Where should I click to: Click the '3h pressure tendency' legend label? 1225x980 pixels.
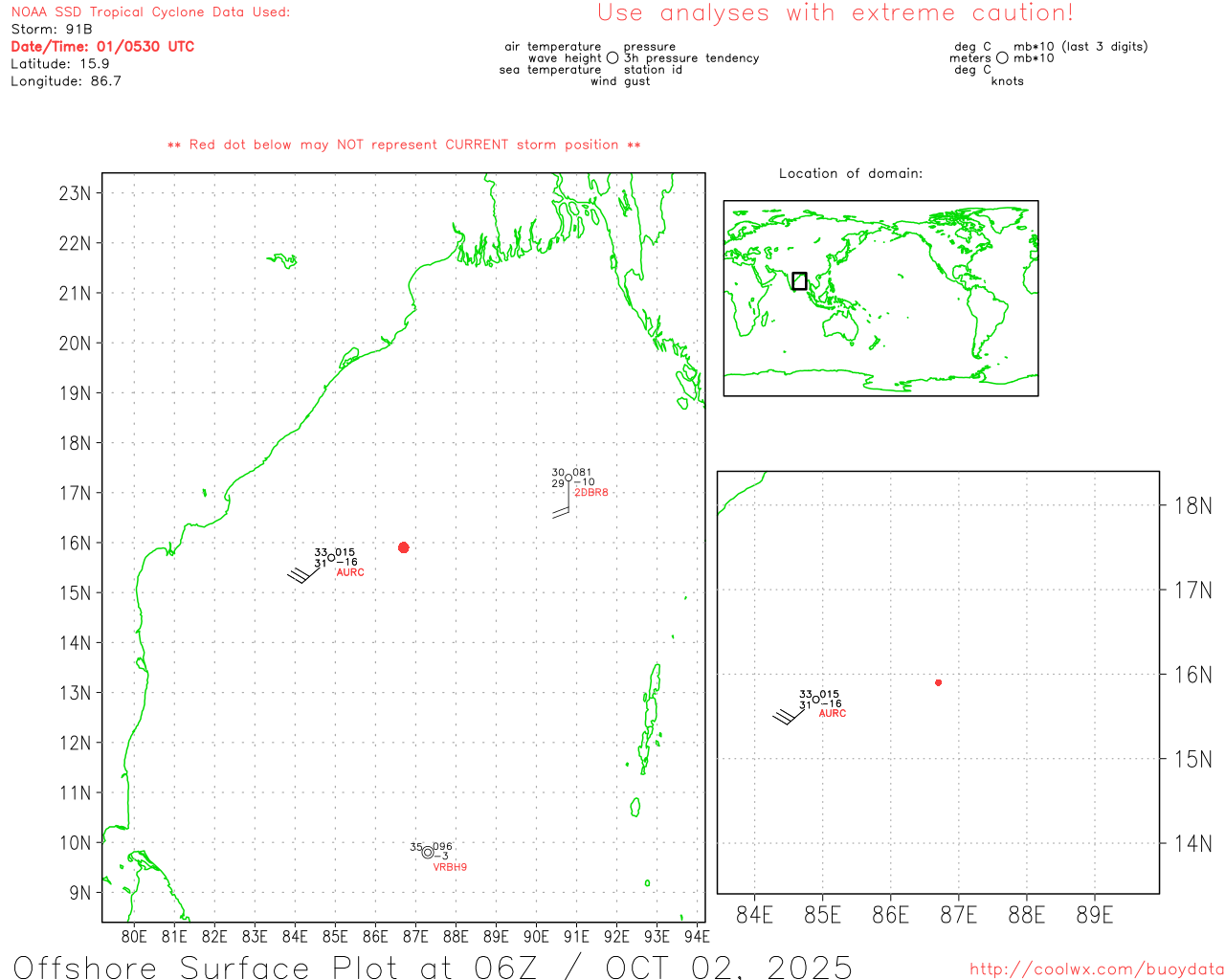692,58
